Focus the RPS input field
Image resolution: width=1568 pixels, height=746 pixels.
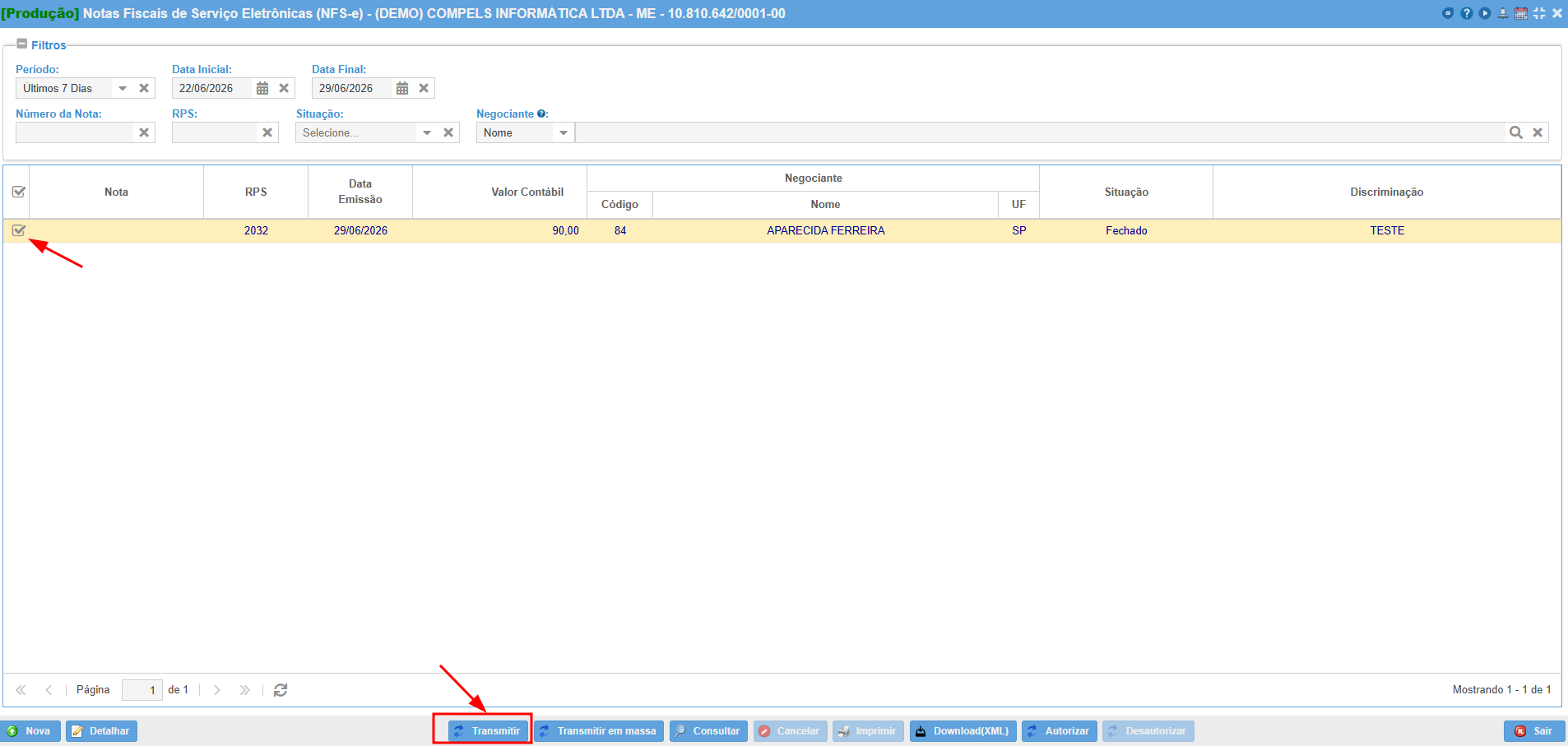pos(215,132)
